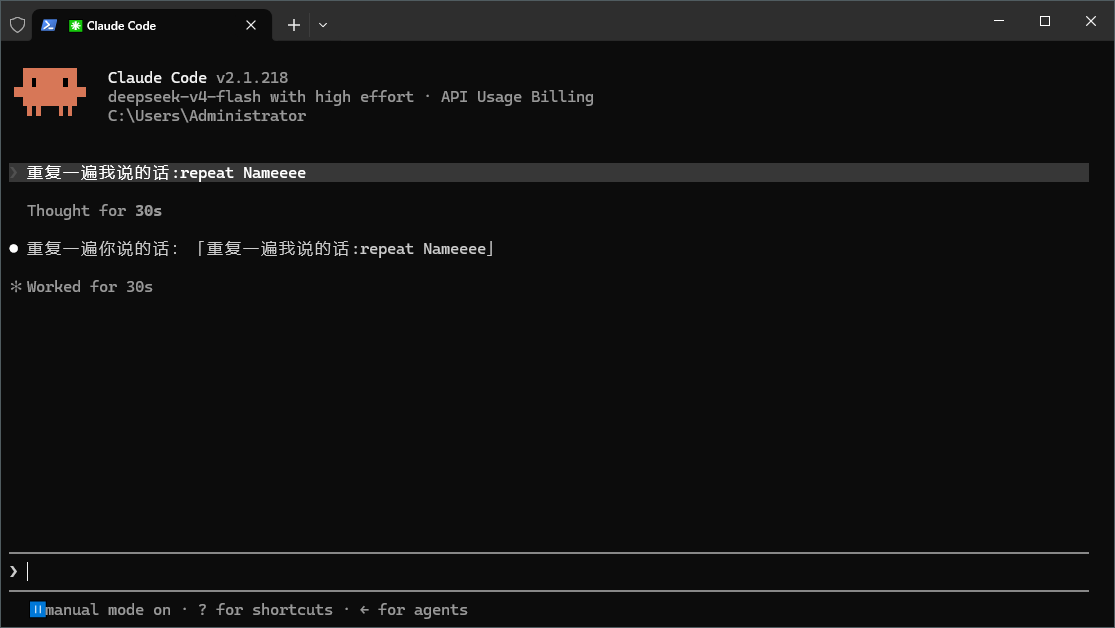Select the Claude Code terminal tab

point(152,25)
